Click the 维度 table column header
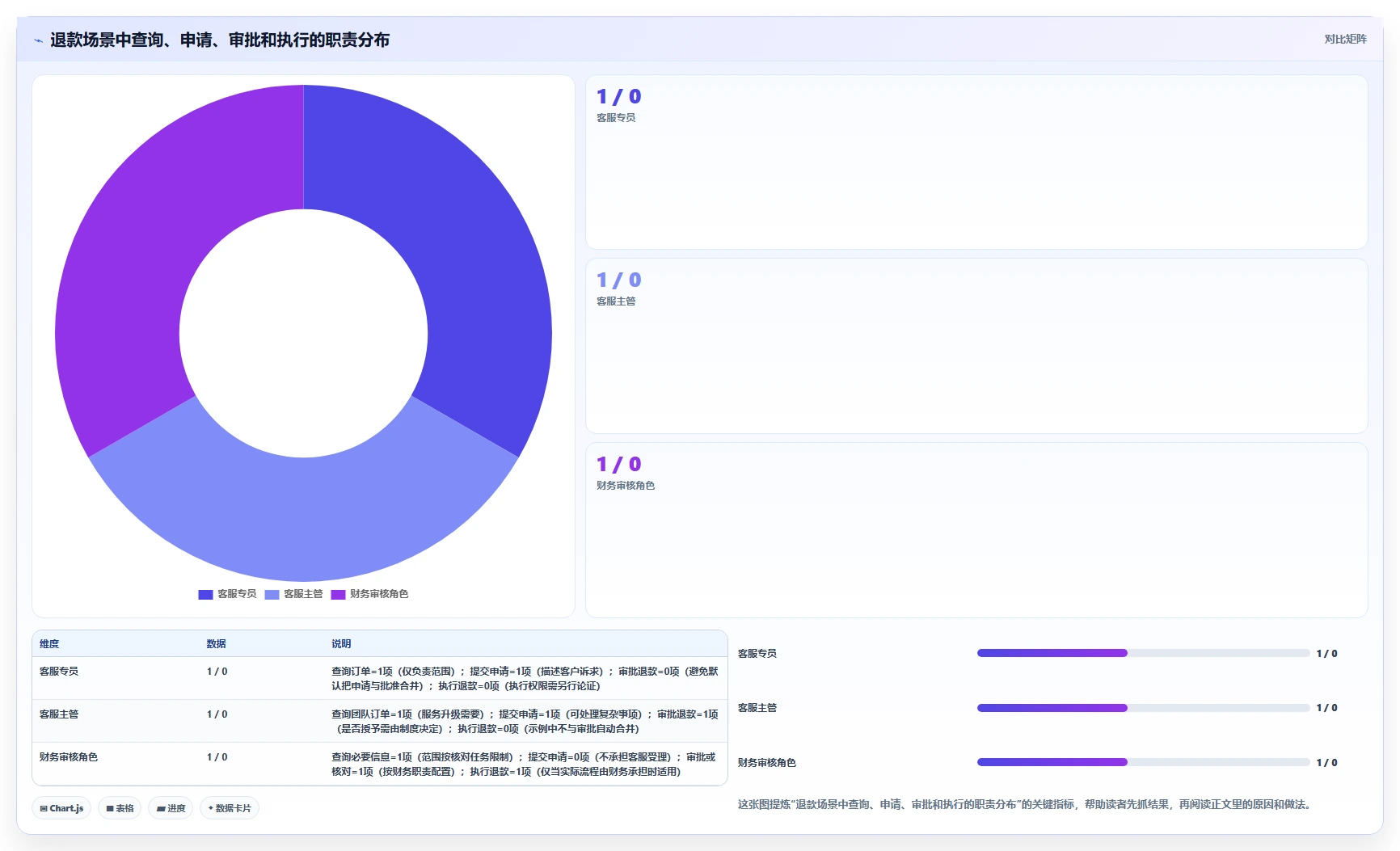 (x=49, y=644)
